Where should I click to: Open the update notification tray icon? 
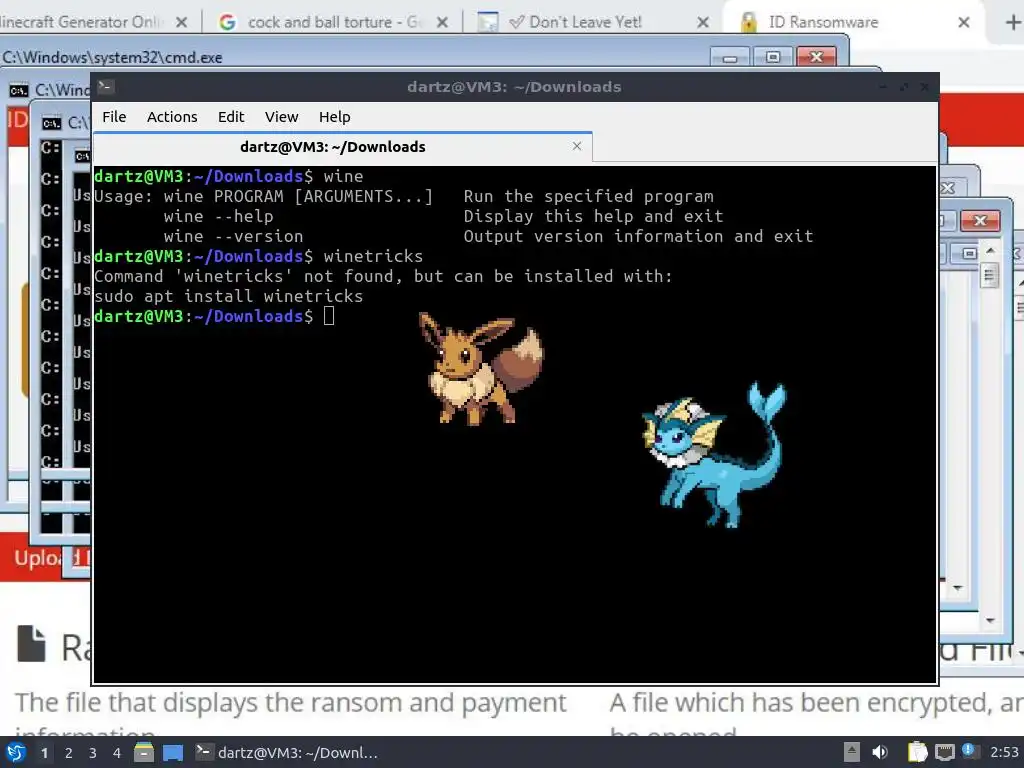tap(969, 751)
